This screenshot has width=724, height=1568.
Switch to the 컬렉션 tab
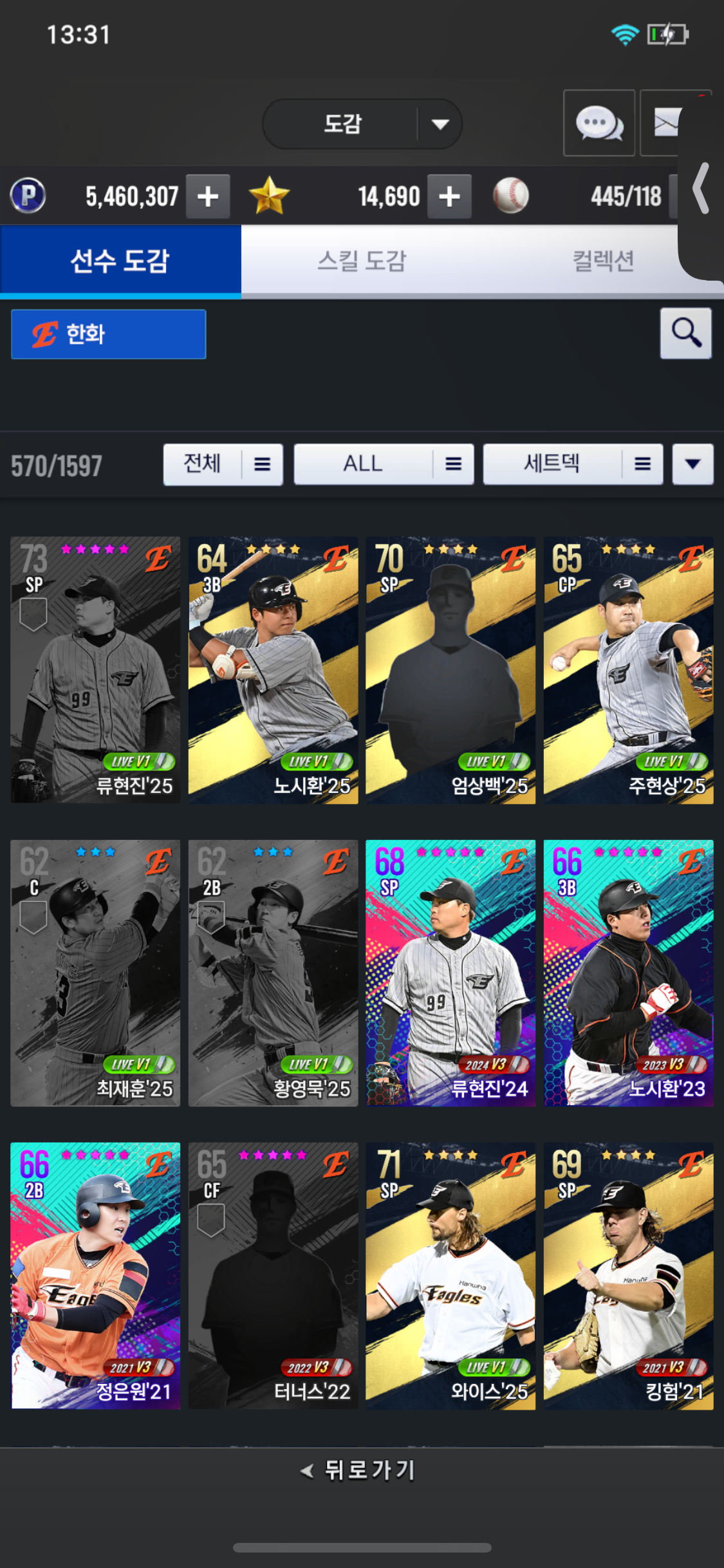[604, 261]
